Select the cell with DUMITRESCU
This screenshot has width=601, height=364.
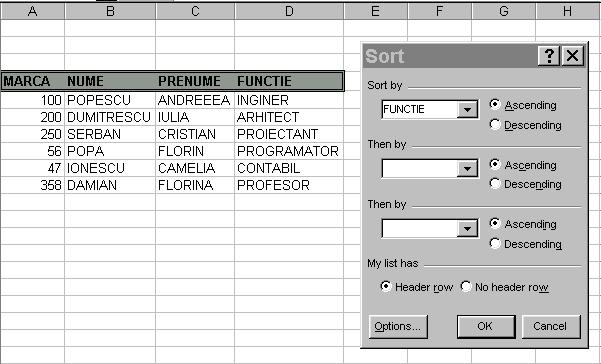[110, 117]
